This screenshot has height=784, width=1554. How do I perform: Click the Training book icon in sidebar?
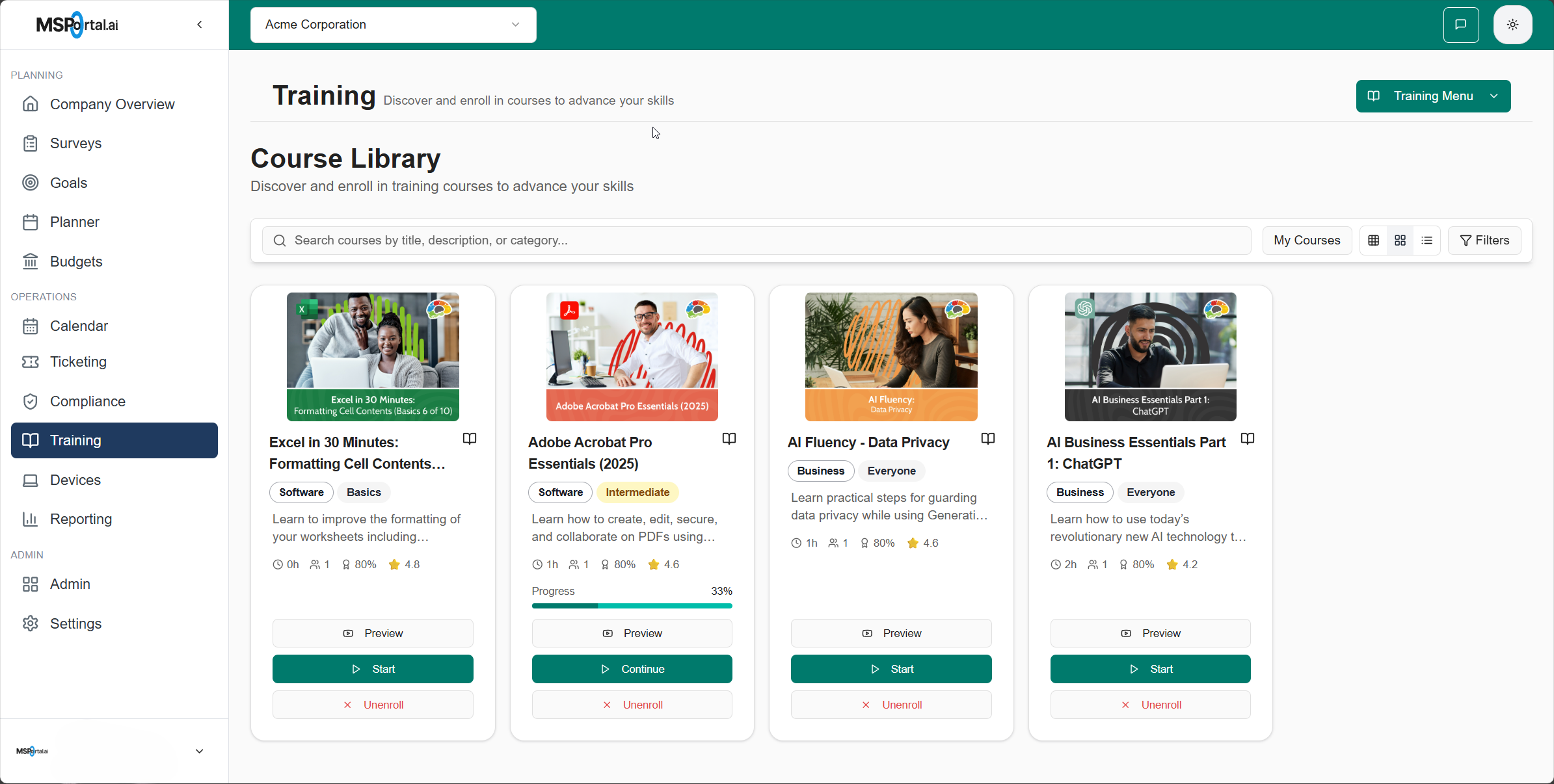(x=31, y=440)
